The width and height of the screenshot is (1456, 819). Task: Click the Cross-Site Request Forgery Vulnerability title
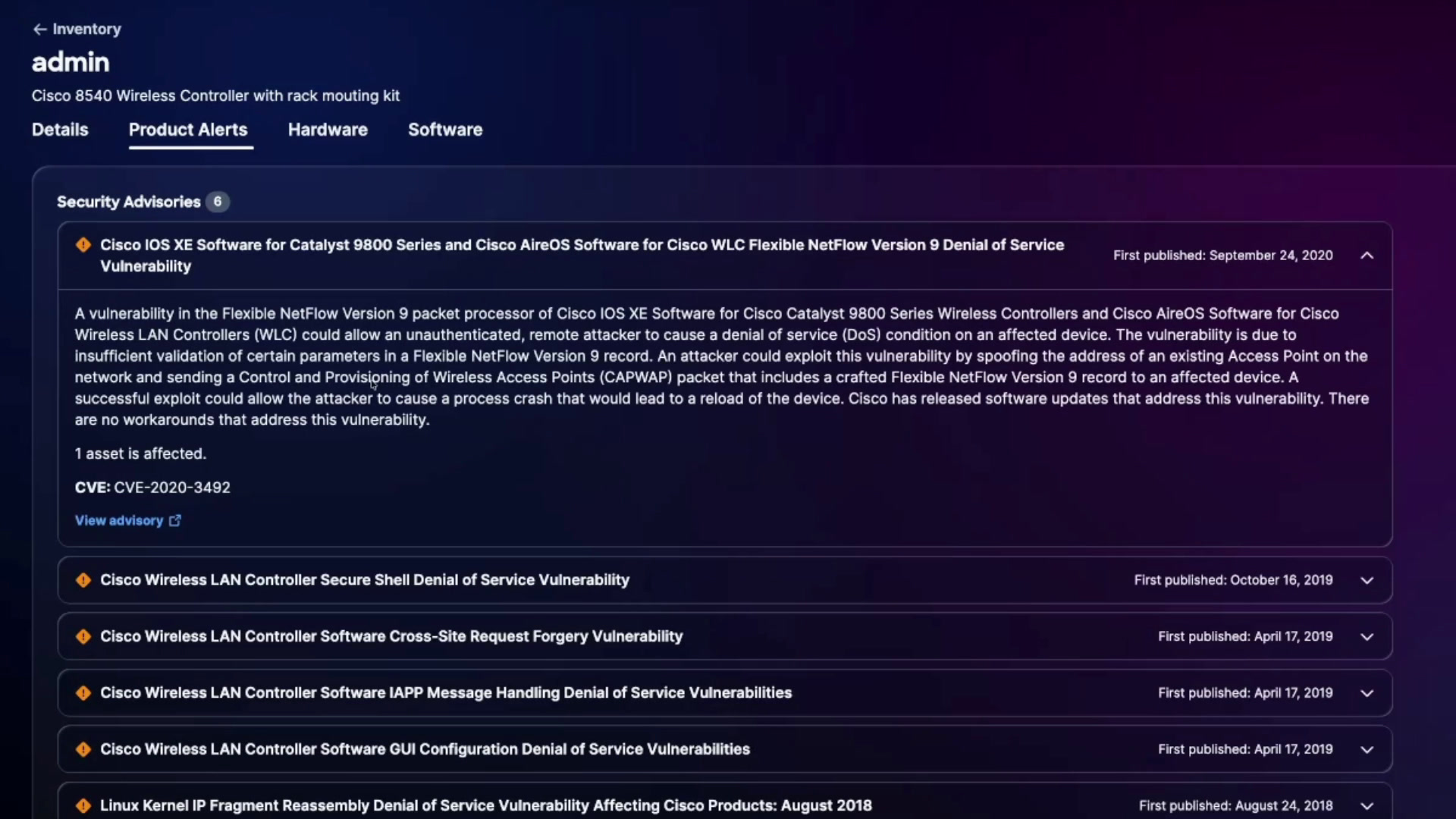(391, 636)
